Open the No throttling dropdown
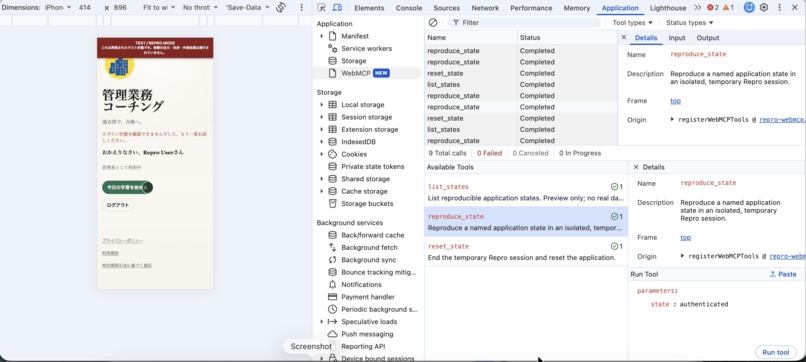 tap(200, 8)
